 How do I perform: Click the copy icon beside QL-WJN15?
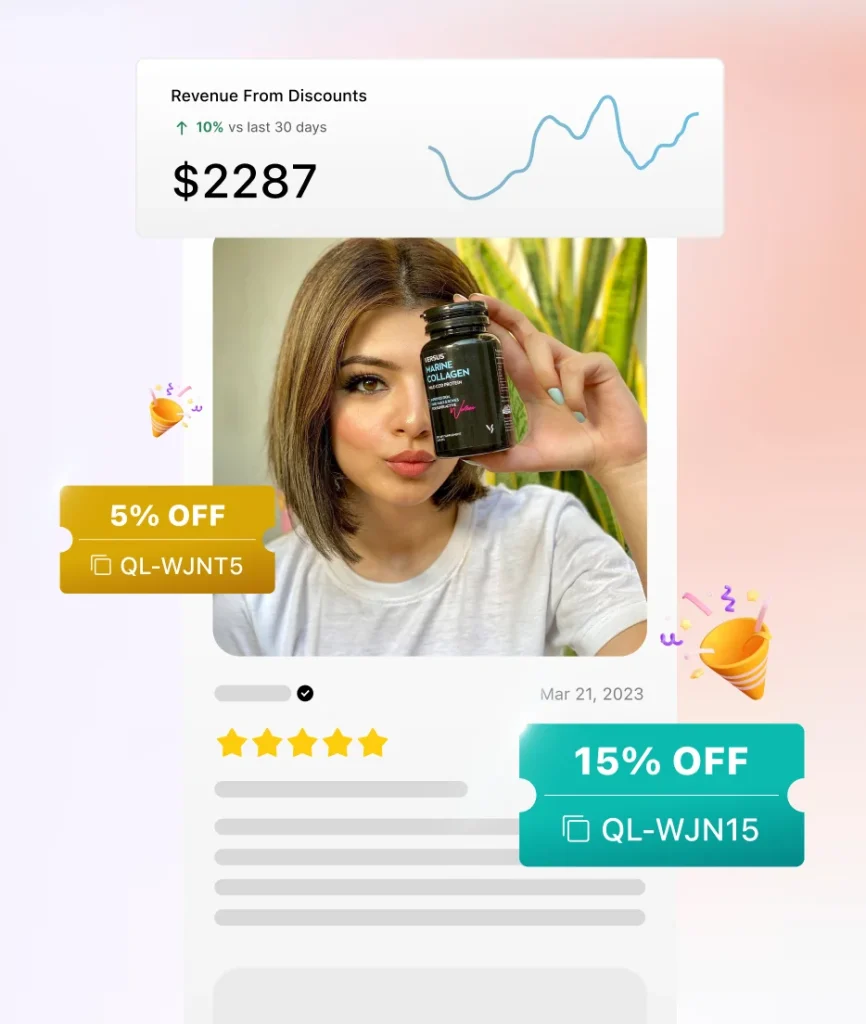(575, 829)
